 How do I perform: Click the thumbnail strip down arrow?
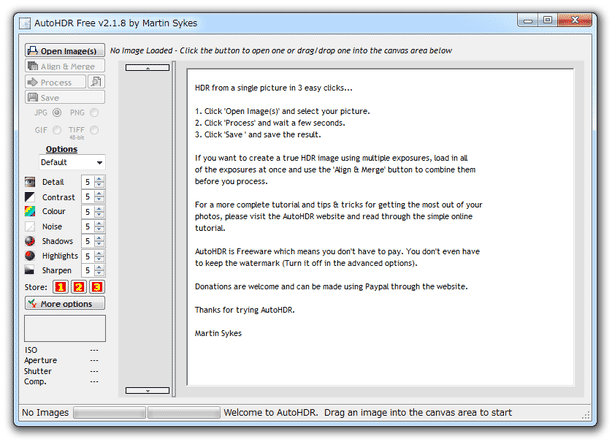click(148, 390)
